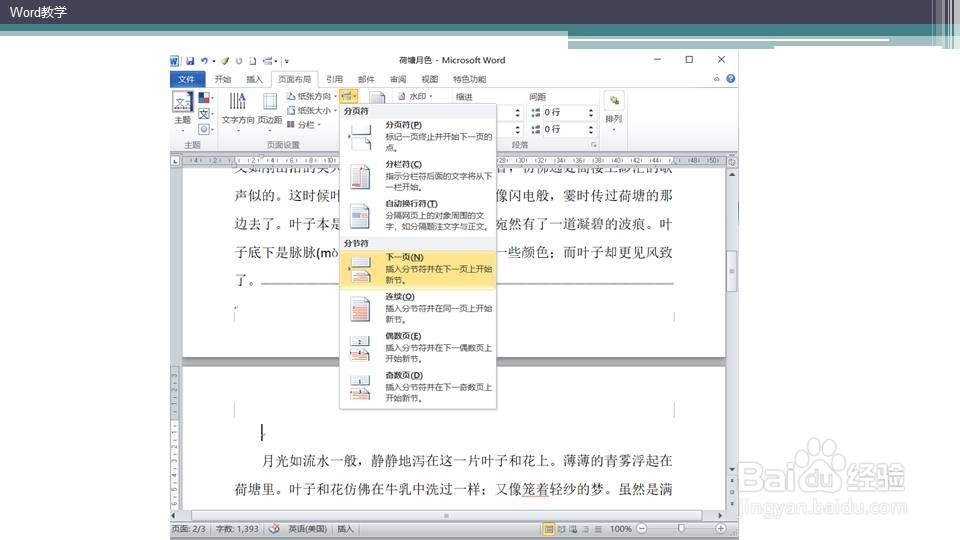The image size is (960, 540).
Task: Click the zoom slider handle
Action: (x=681, y=528)
